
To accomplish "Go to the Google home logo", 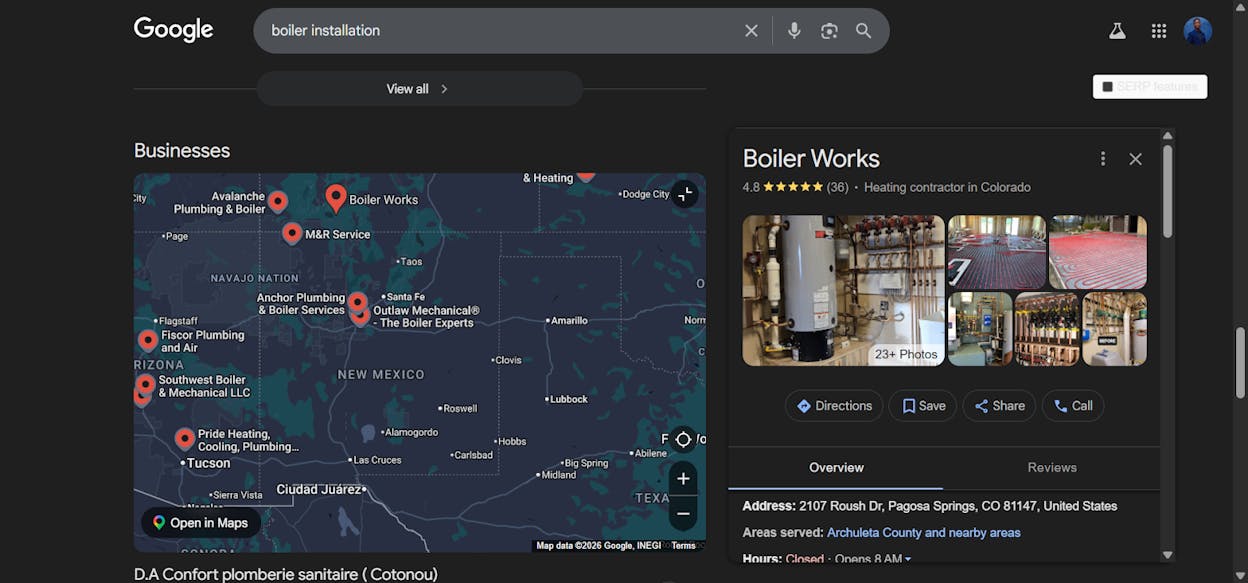I will pos(174,30).
